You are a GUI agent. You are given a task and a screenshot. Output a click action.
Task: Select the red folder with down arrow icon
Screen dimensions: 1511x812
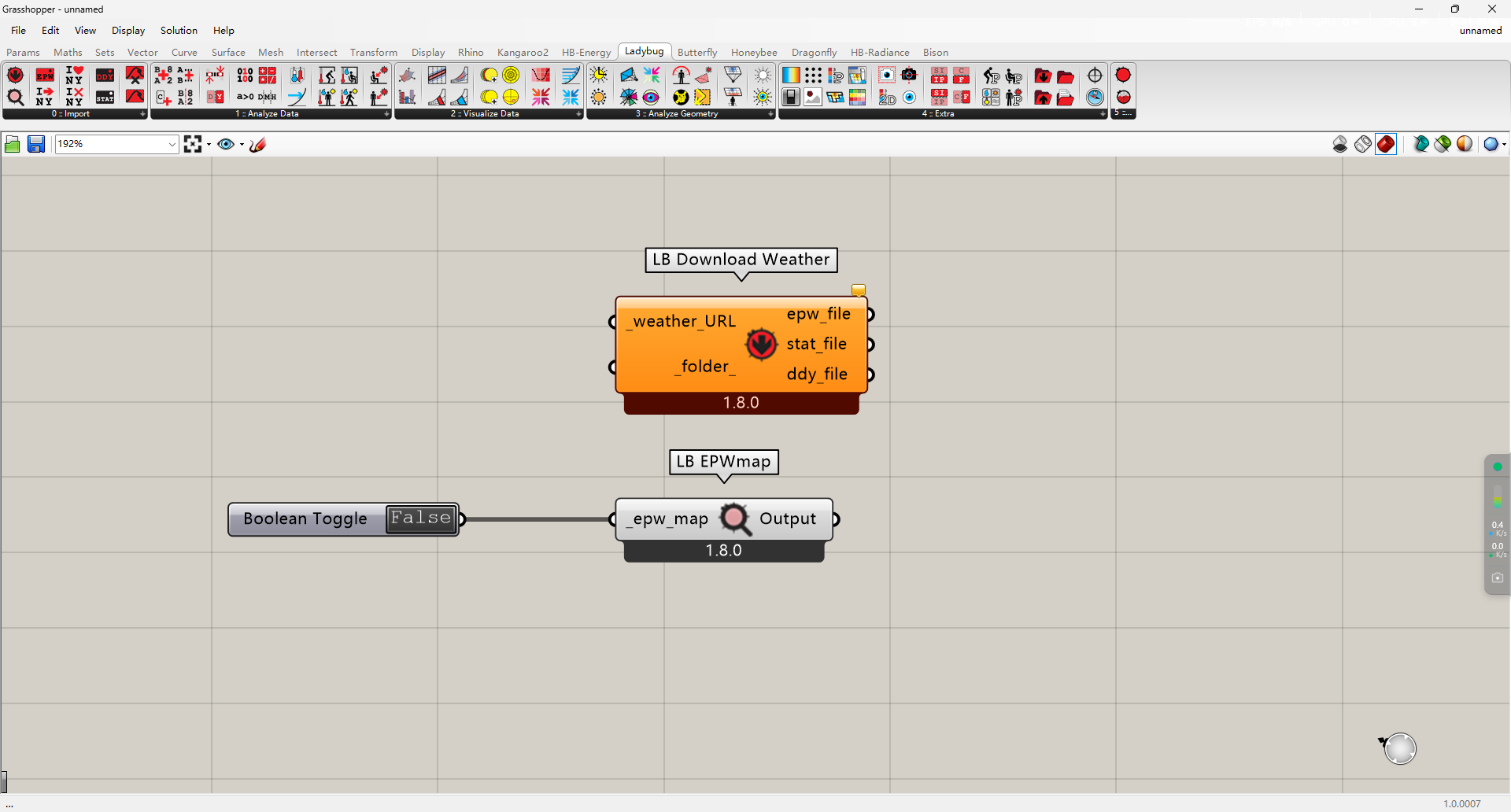coord(1043,76)
